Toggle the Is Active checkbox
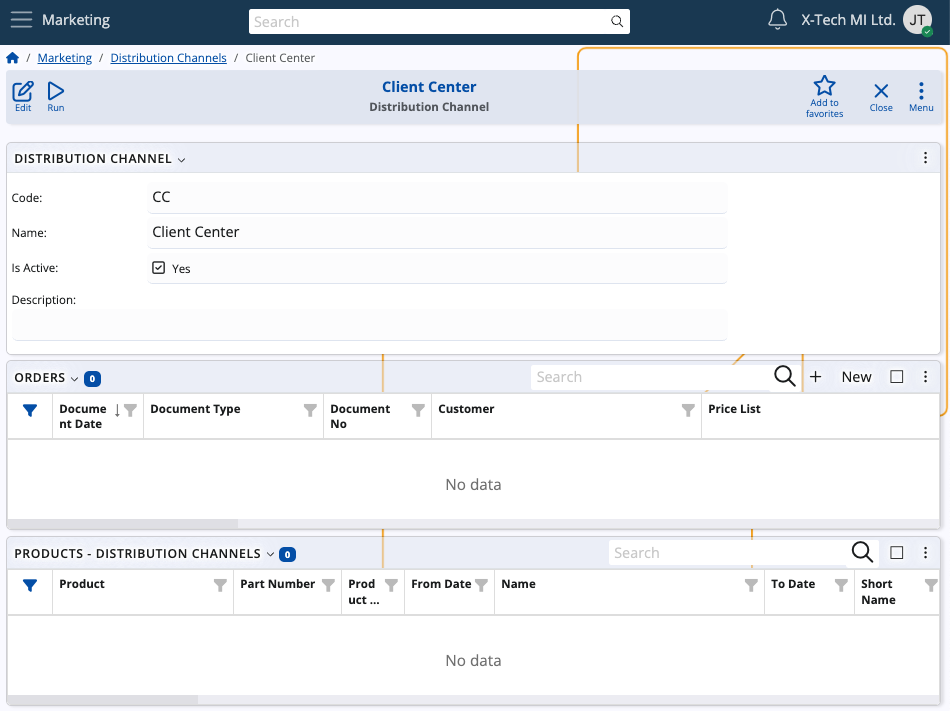The image size is (950, 711). (158, 268)
